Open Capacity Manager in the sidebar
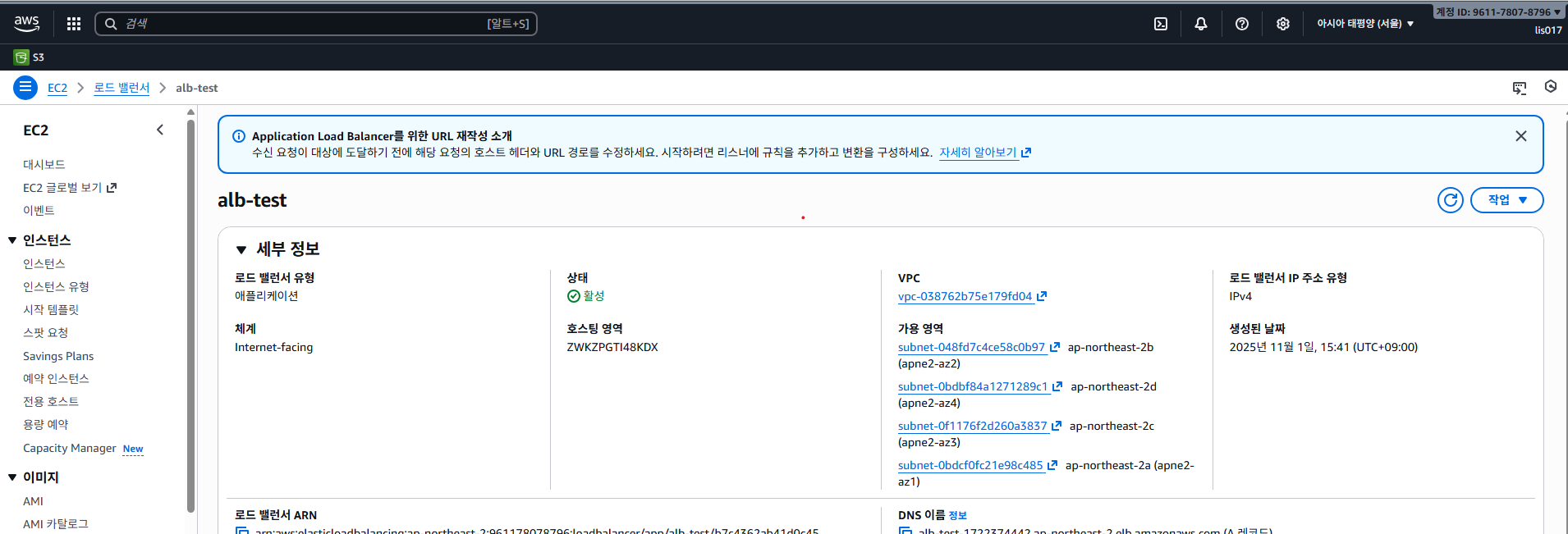Viewport: 1568px width, 534px height. pyautogui.click(x=70, y=448)
